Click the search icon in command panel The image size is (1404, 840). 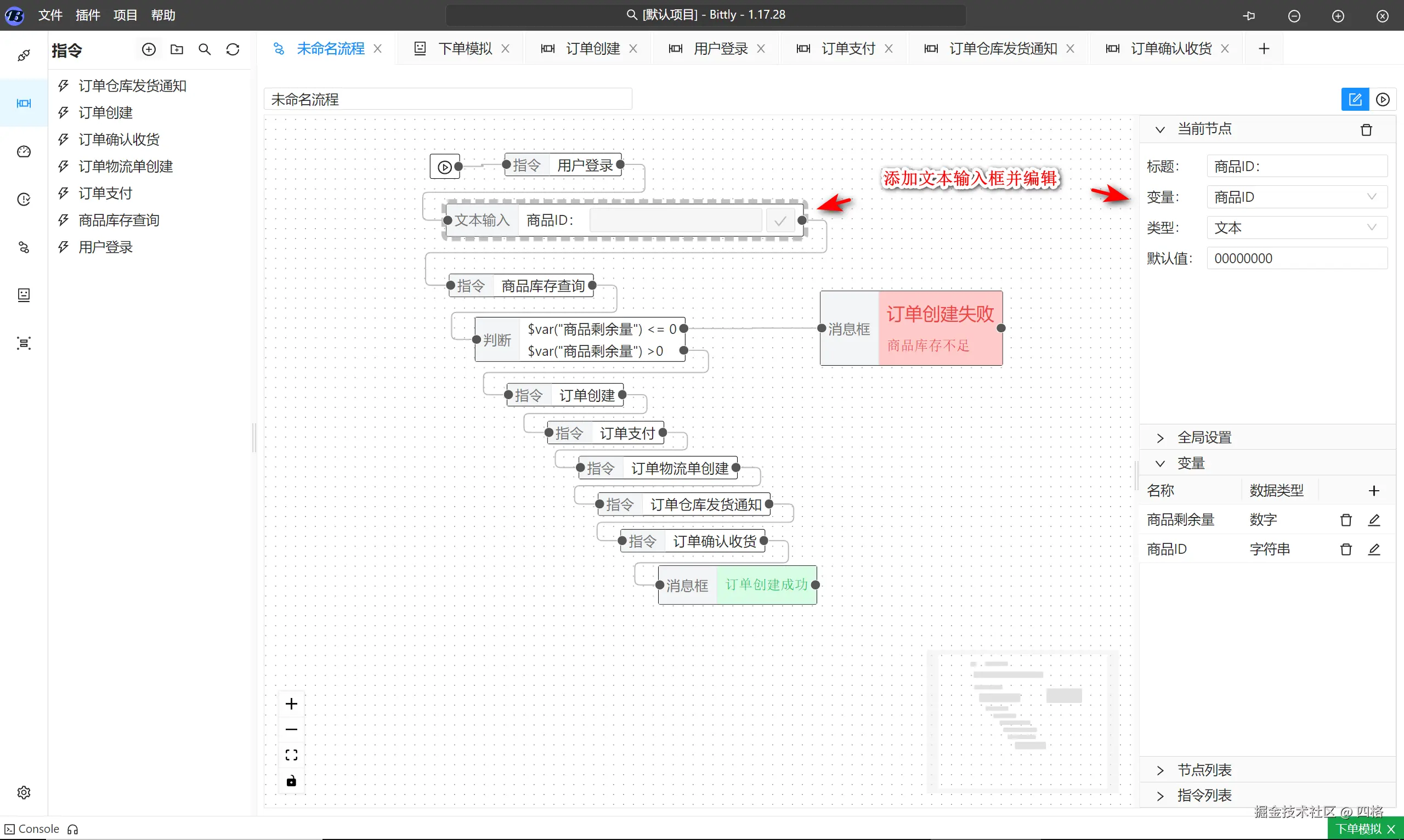(x=205, y=50)
